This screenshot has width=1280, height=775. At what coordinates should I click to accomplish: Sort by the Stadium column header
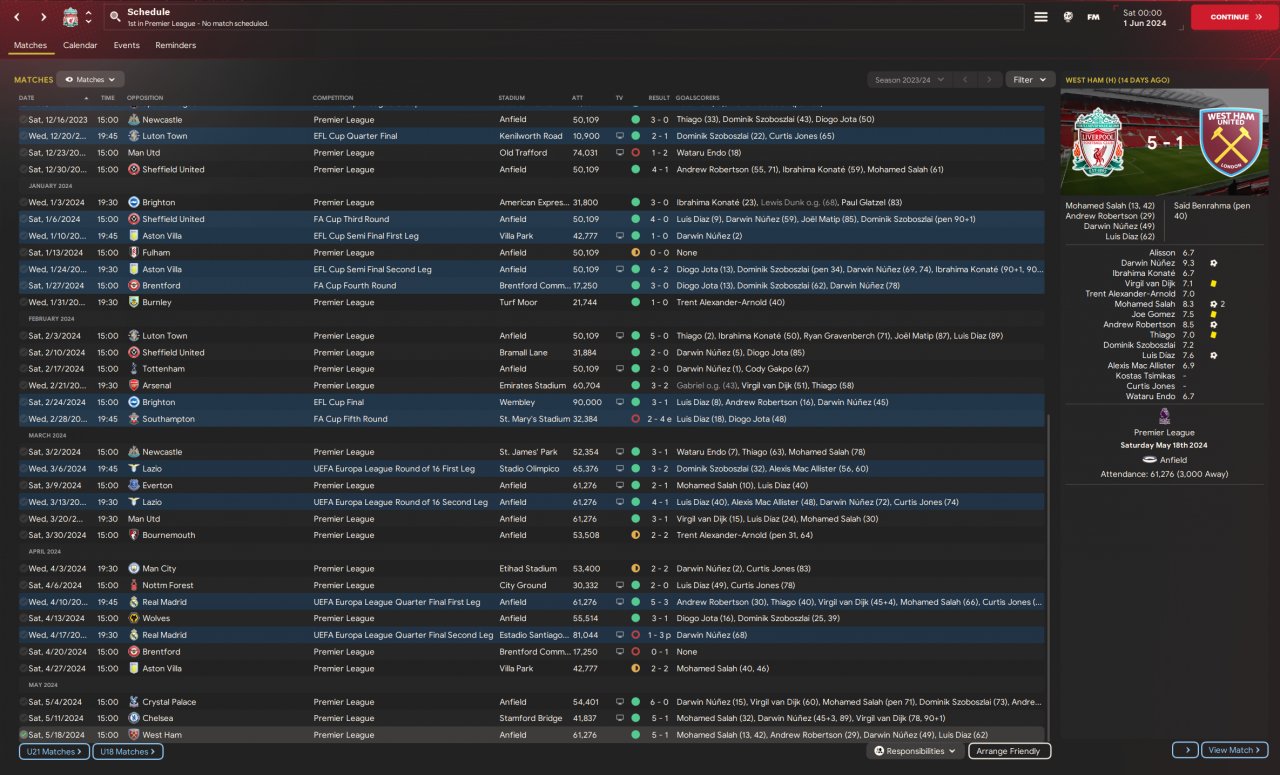click(x=511, y=98)
